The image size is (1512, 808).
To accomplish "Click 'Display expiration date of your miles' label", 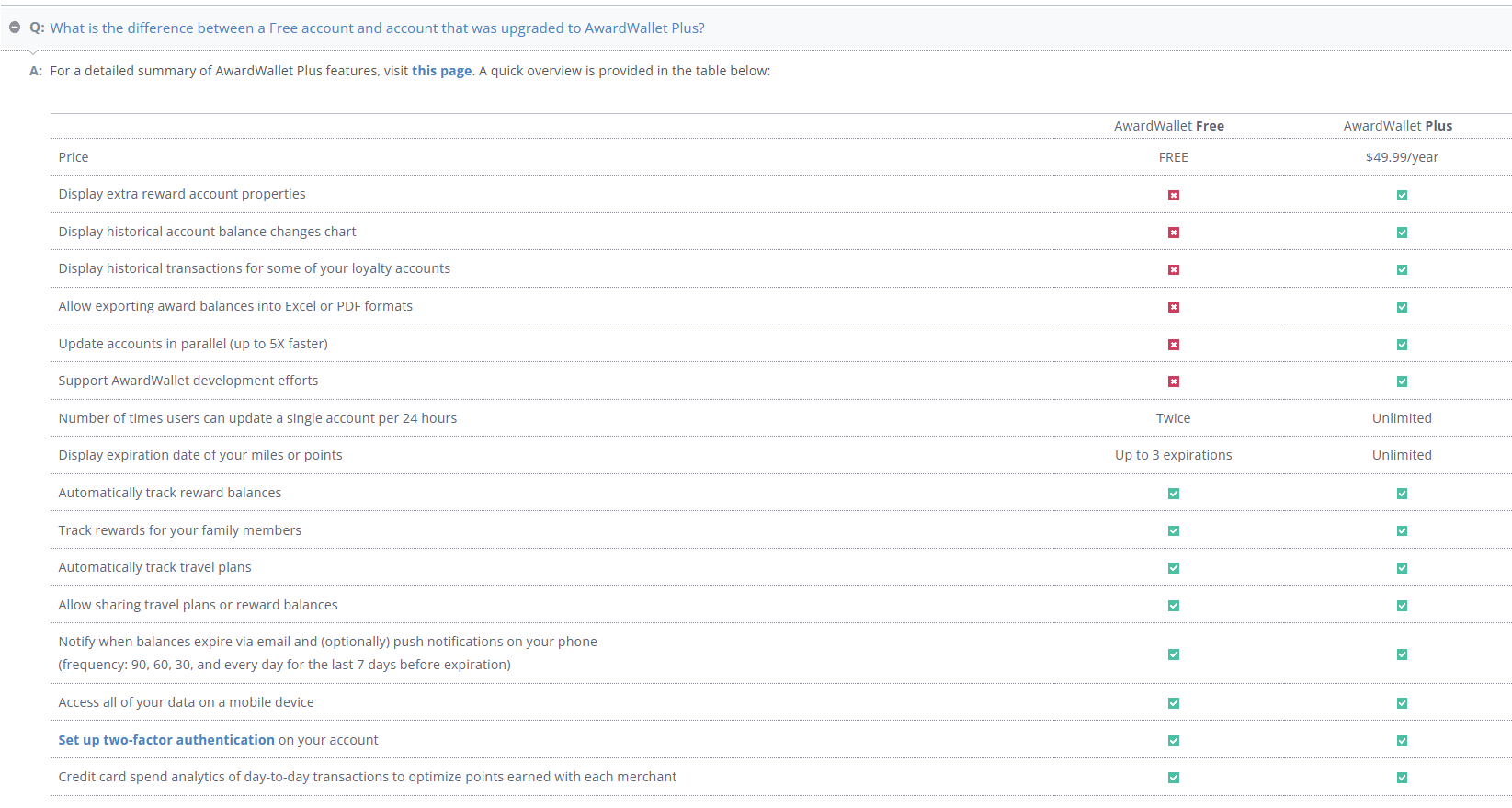I will point(200,455).
